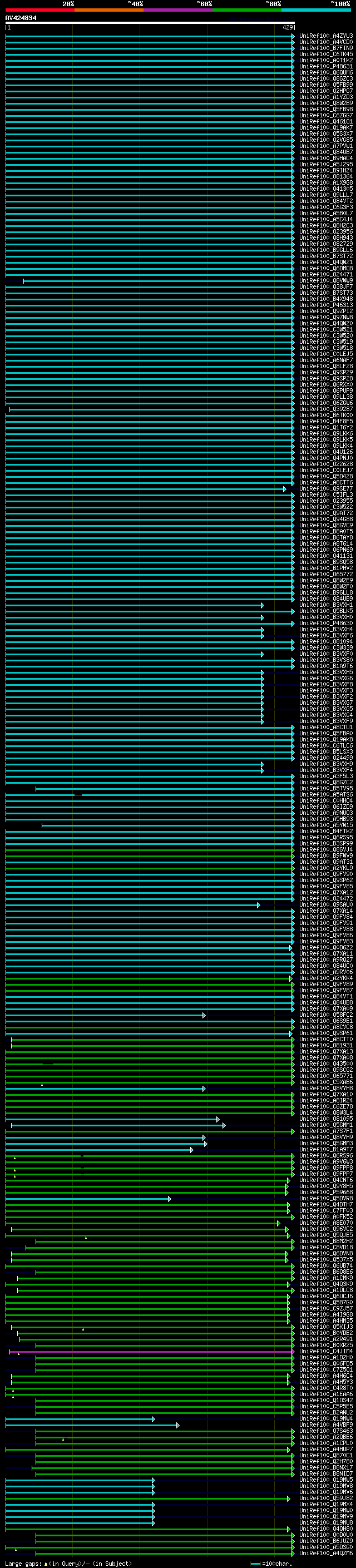Image resolution: width=356 pixels, height=1568 pixels.
Task: Select label UniRef100_A7S7F1
Action: [x=326, y=1131]
